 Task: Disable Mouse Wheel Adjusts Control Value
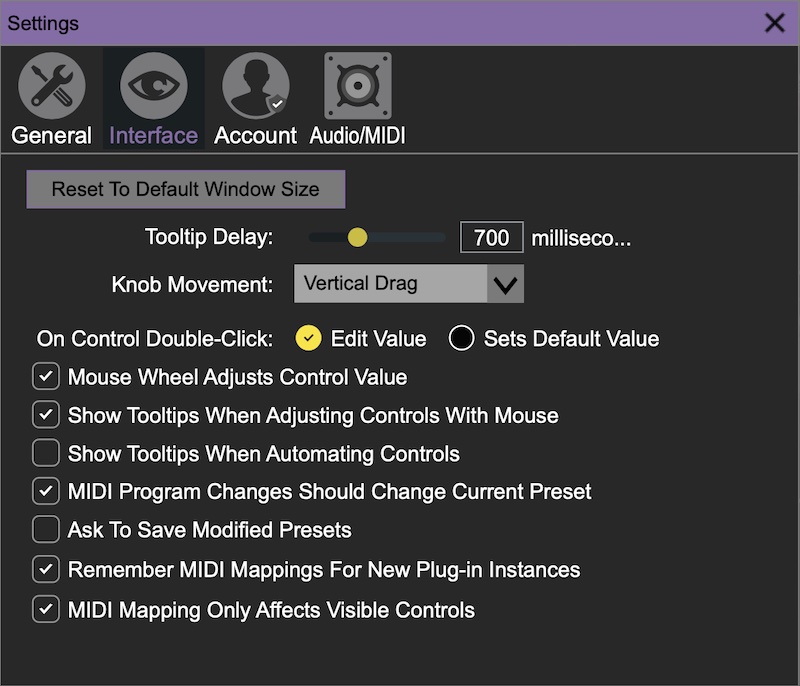46,377
